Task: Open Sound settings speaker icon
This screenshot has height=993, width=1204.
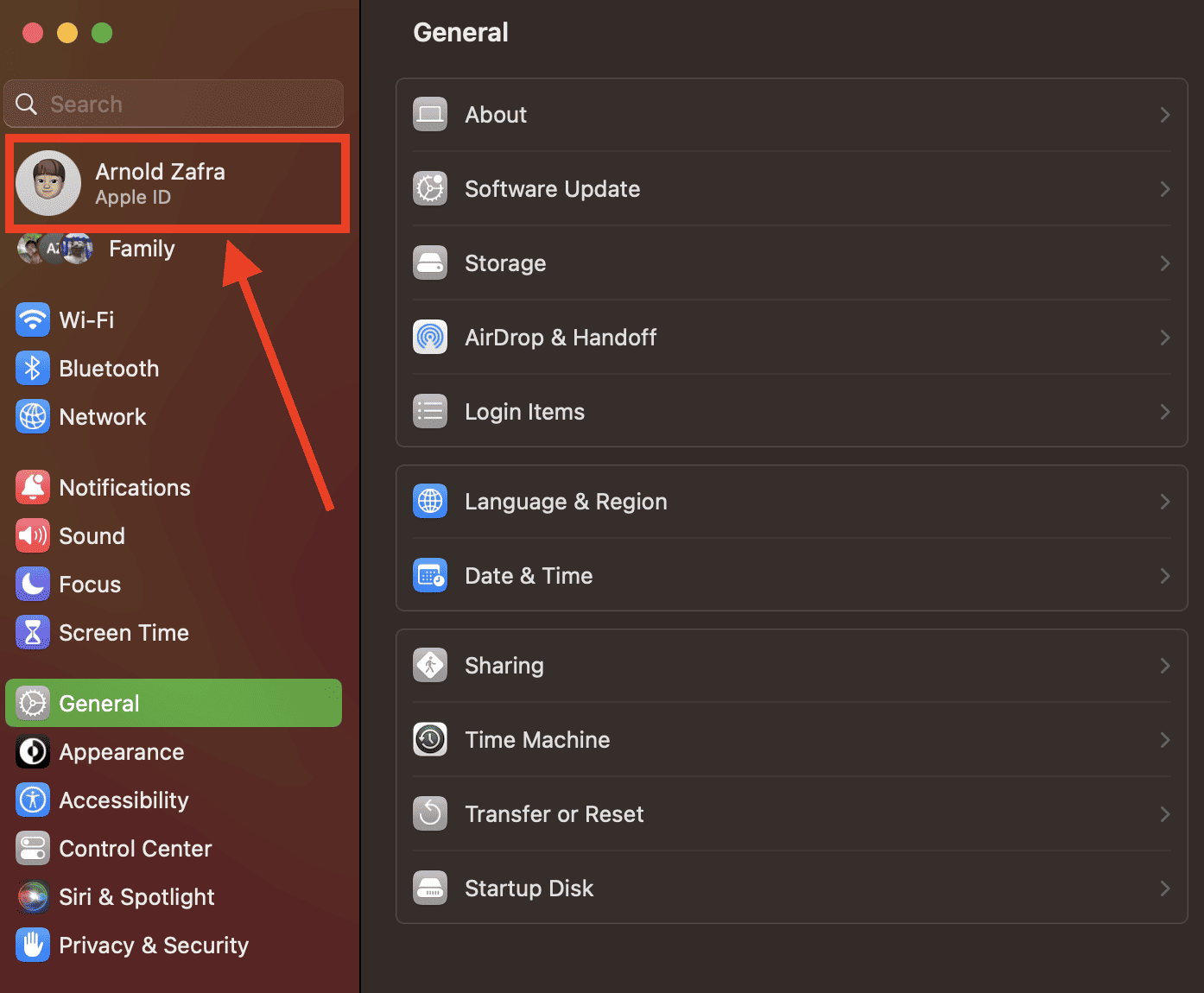Action: [33, 536]
